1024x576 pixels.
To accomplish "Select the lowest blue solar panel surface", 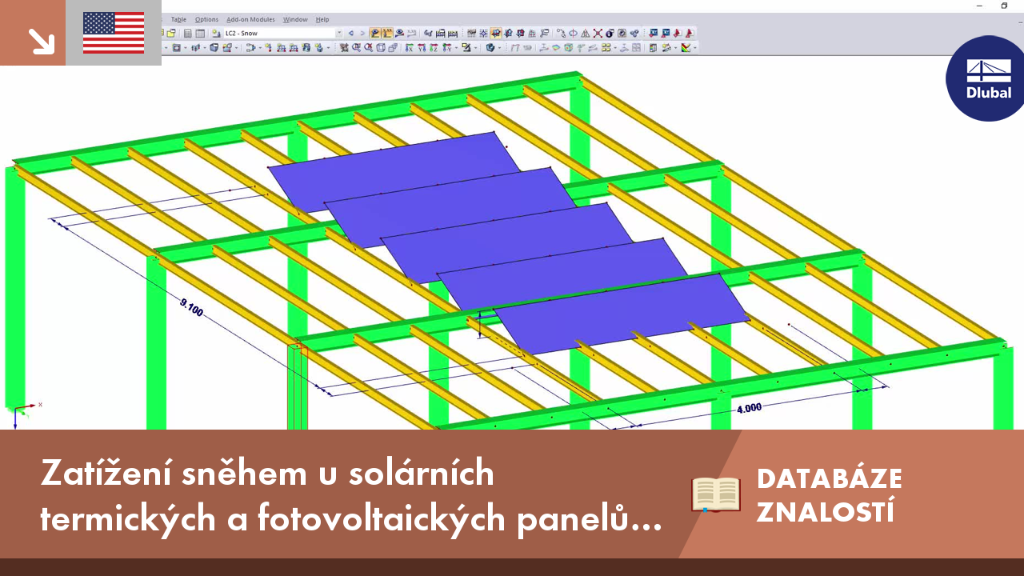I will click(620, 313).
